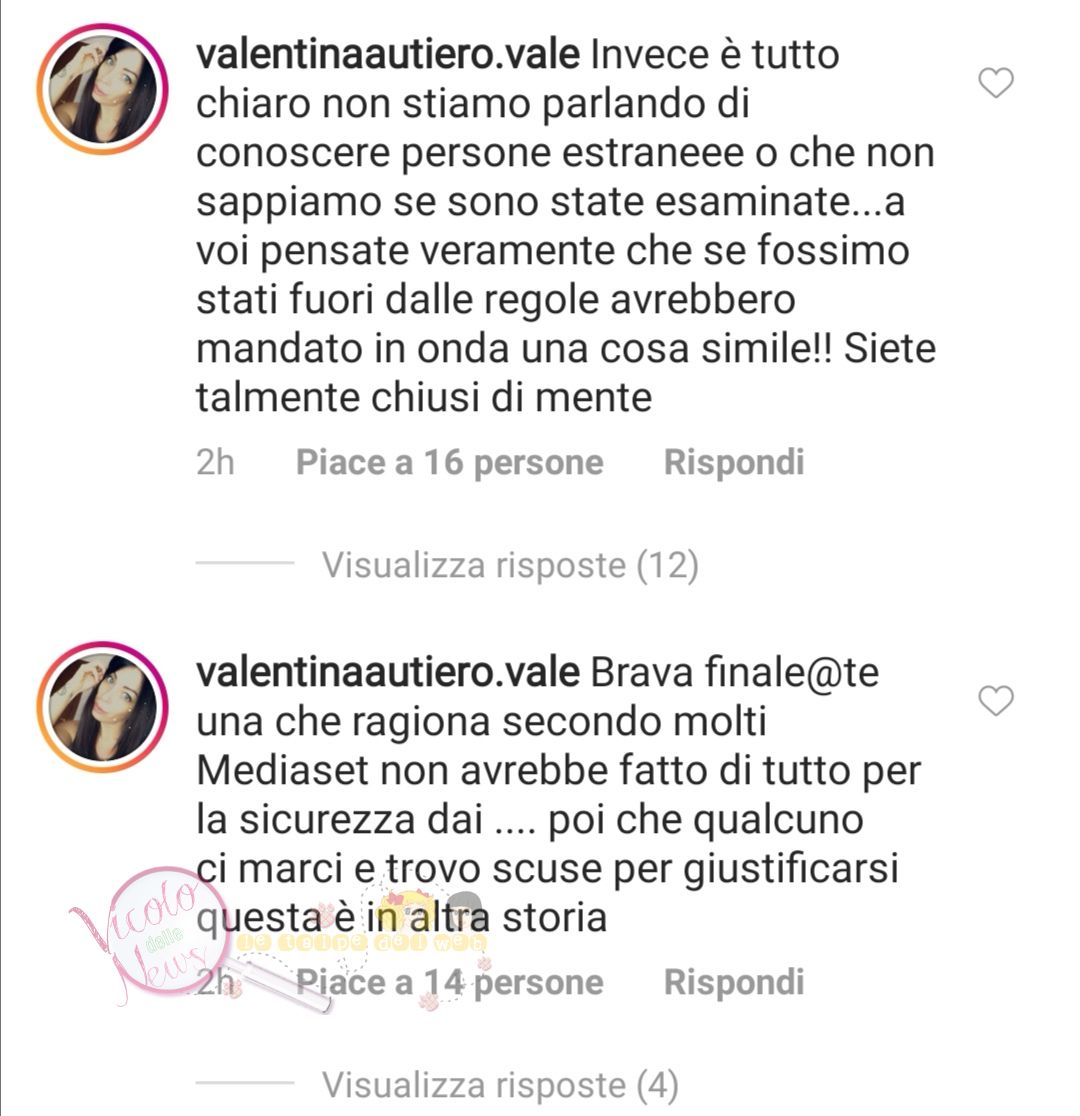The height and width of the screenshot is (1116, 1080).
Task: Click the 2h timestamp under the second comment
Action: pyautogui.click(x=215, y=982)
